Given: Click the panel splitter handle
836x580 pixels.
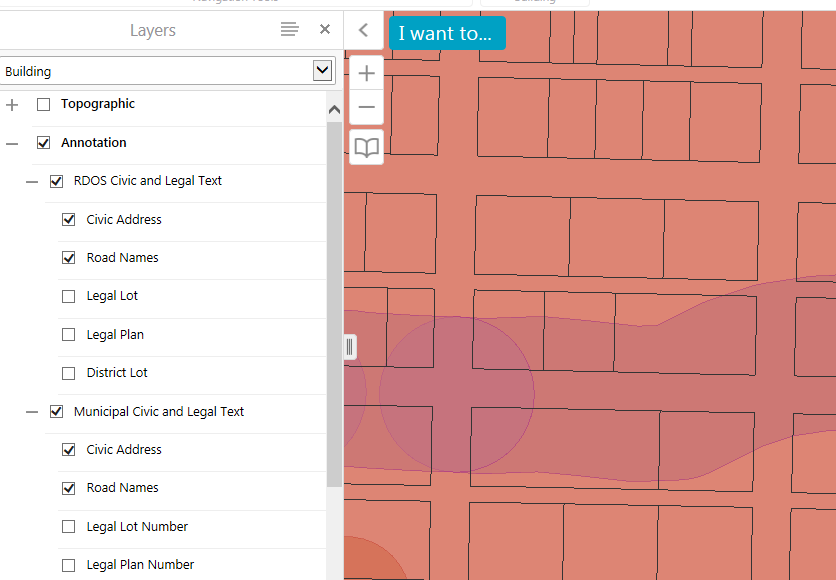Looking at the screenshot, I should tap(350, 347).
